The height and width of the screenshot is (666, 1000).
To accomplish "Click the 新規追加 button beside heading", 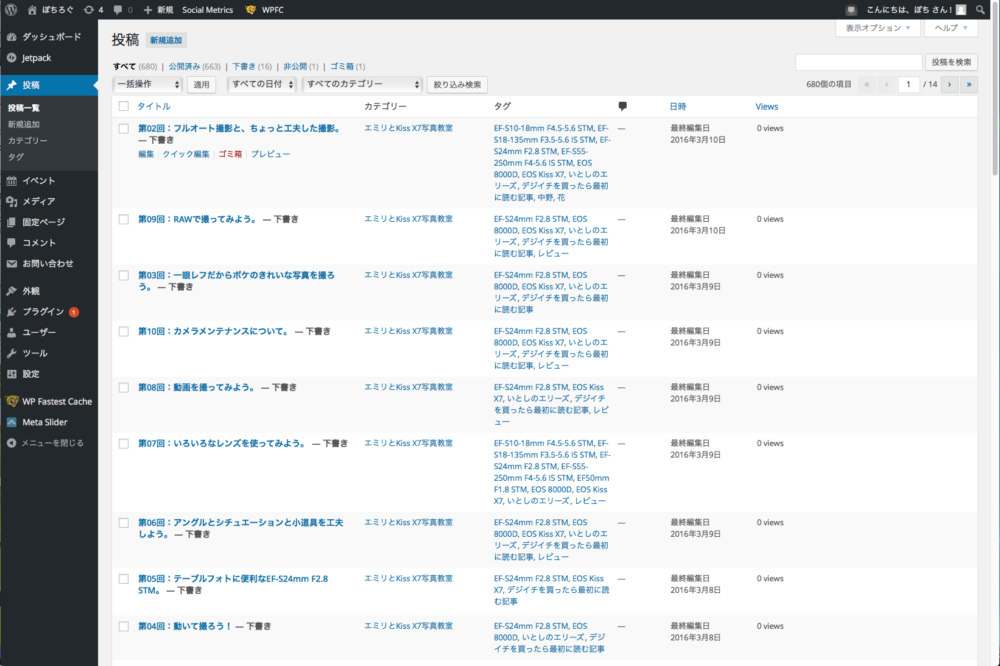I will [165, 40].
